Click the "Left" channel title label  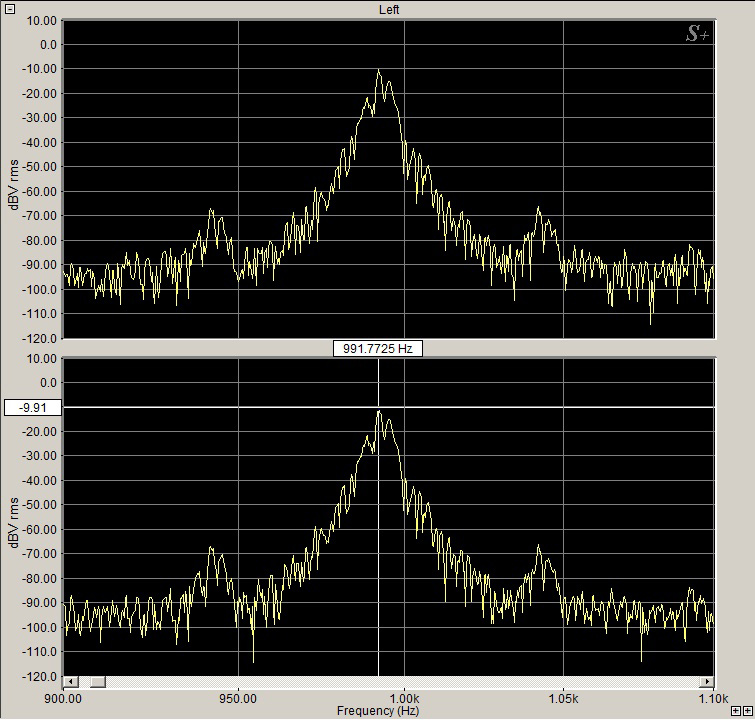(390, 9)
